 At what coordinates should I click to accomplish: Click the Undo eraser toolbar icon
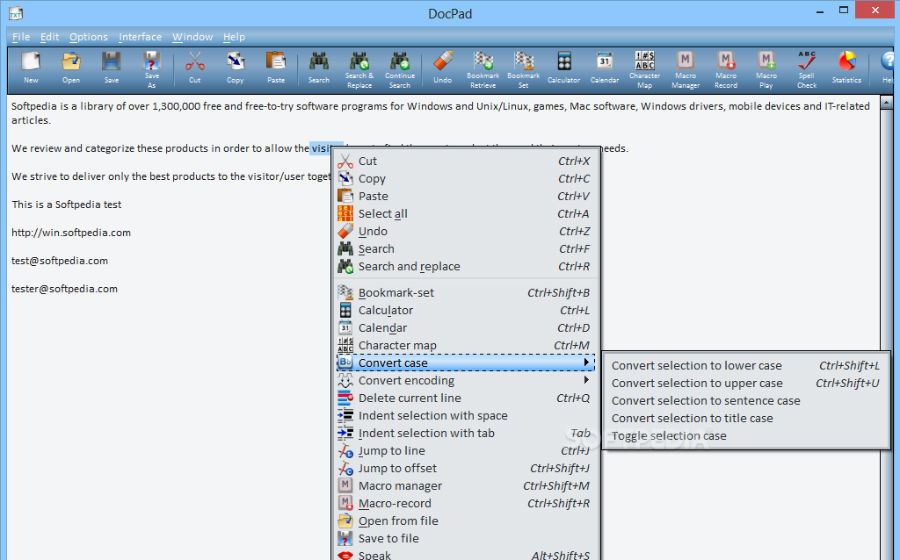(443, 68)
